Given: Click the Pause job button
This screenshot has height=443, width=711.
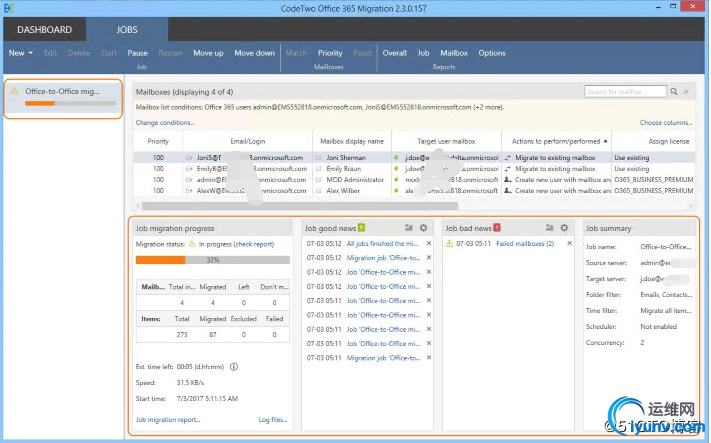Looking at the screenshot, I should (x=137, y=53).
